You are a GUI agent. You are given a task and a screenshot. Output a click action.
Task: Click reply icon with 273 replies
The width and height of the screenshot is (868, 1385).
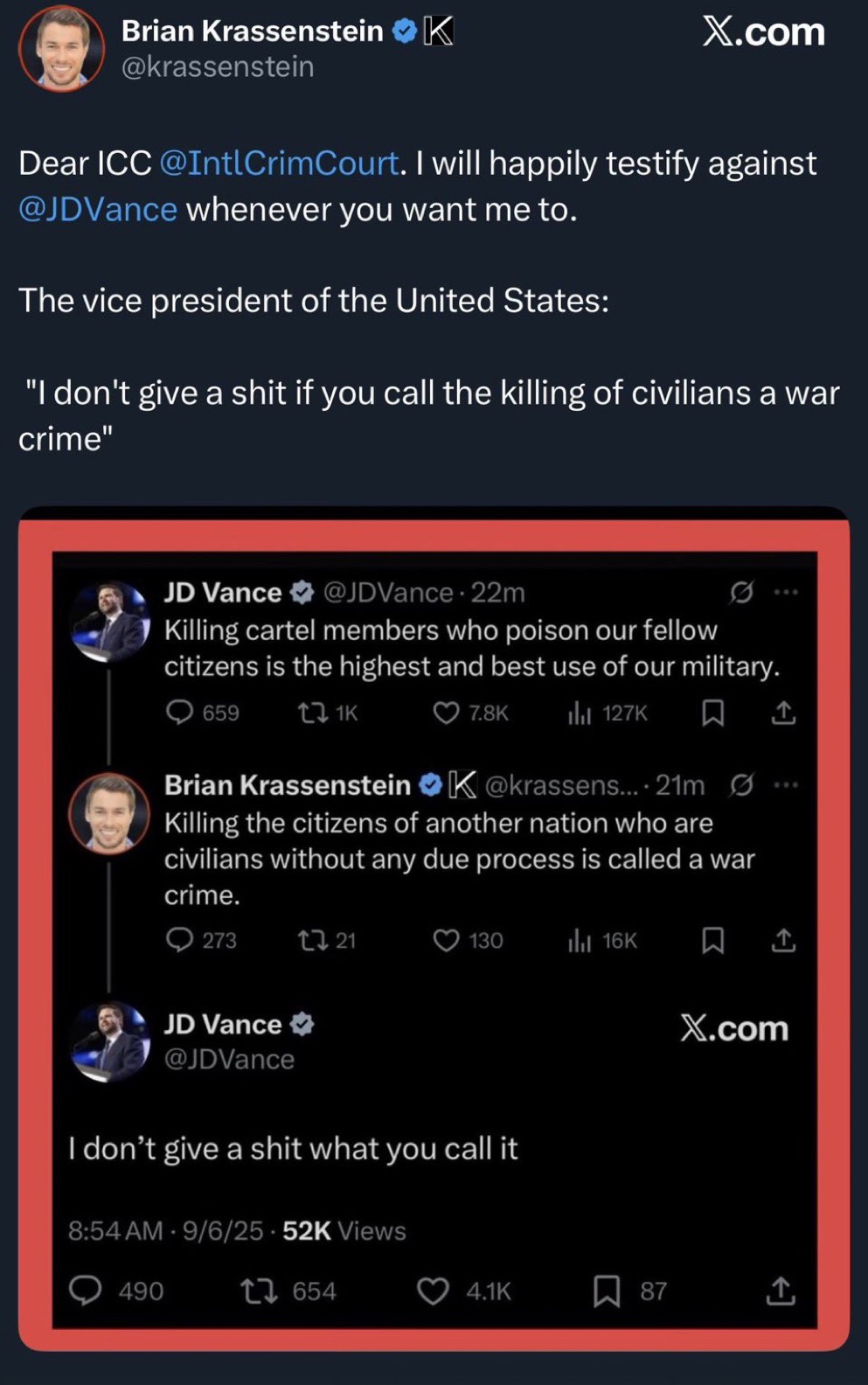point(179,940)
